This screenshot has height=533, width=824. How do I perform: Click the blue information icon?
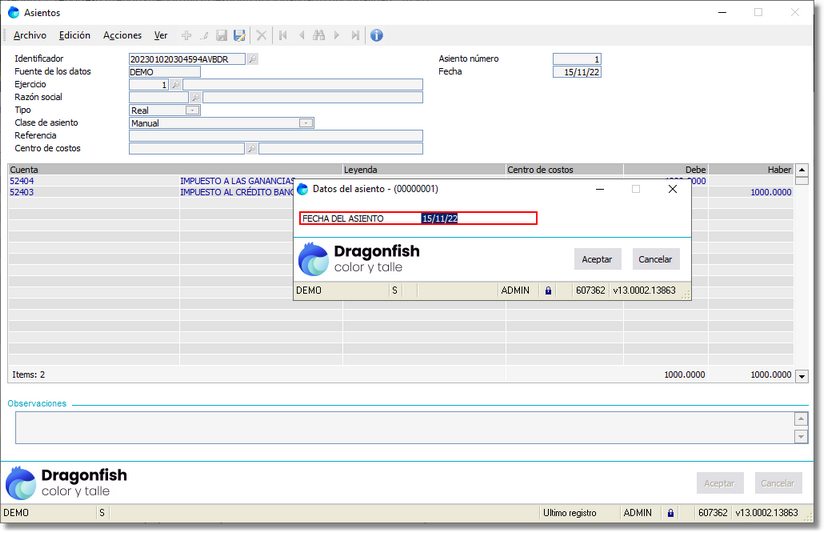376,35
